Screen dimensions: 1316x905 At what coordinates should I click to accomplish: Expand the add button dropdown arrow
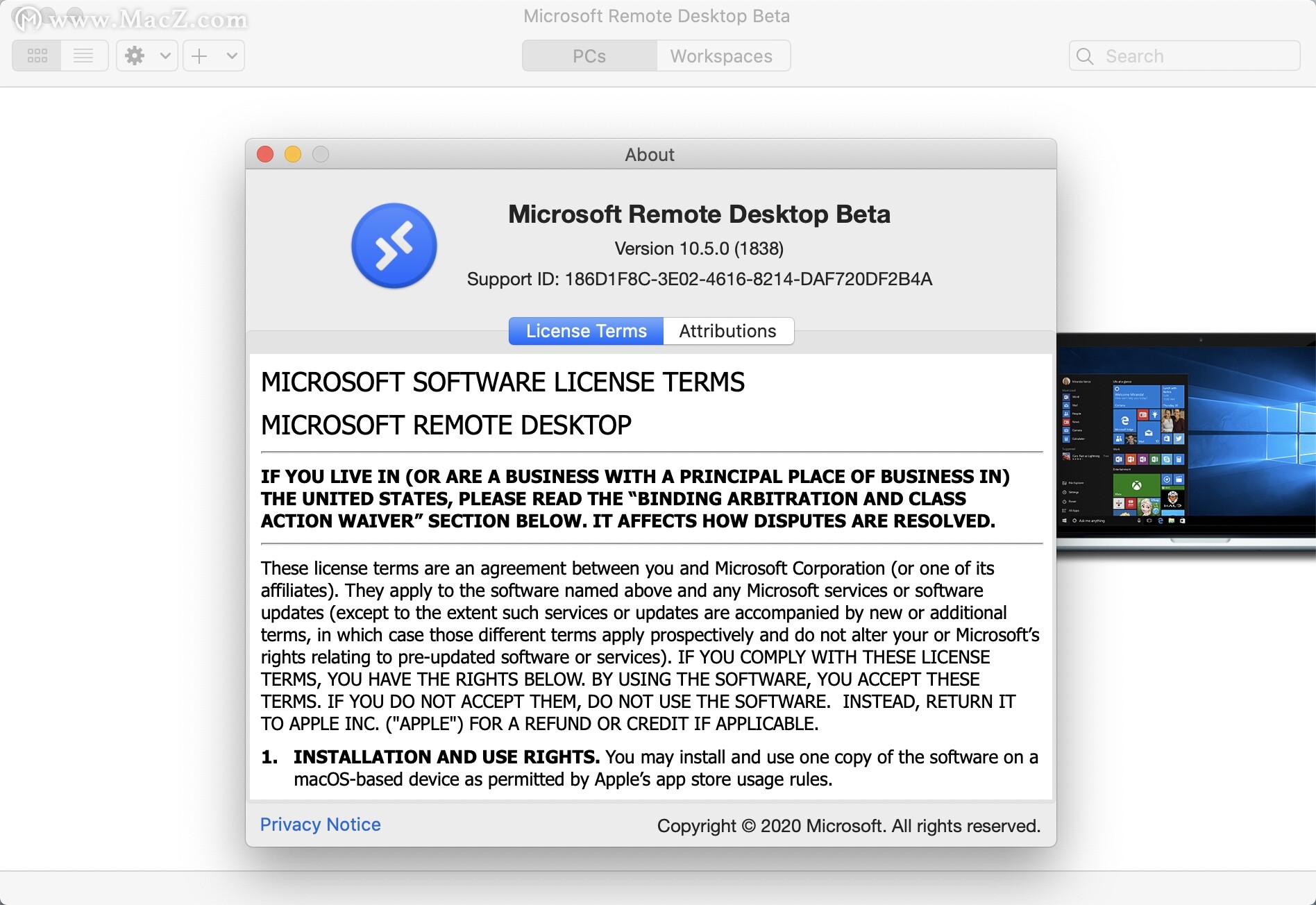pos(232,56)
